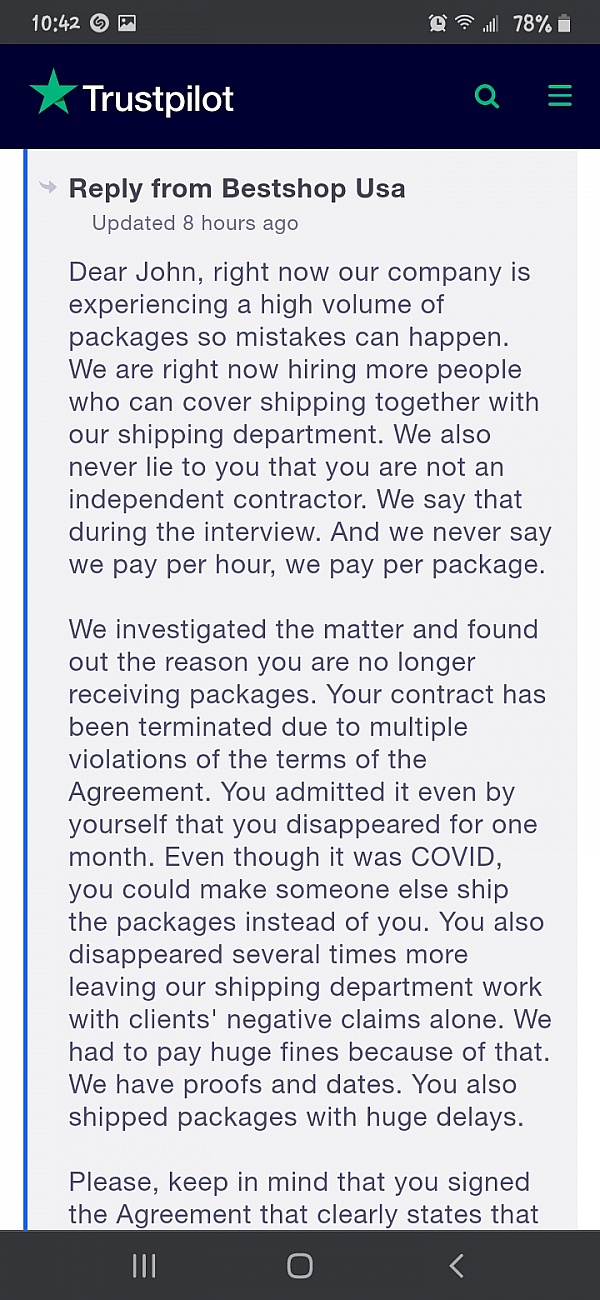Tap the 'Reply from Bestshop Usa' heading

(x=237, y=188)
